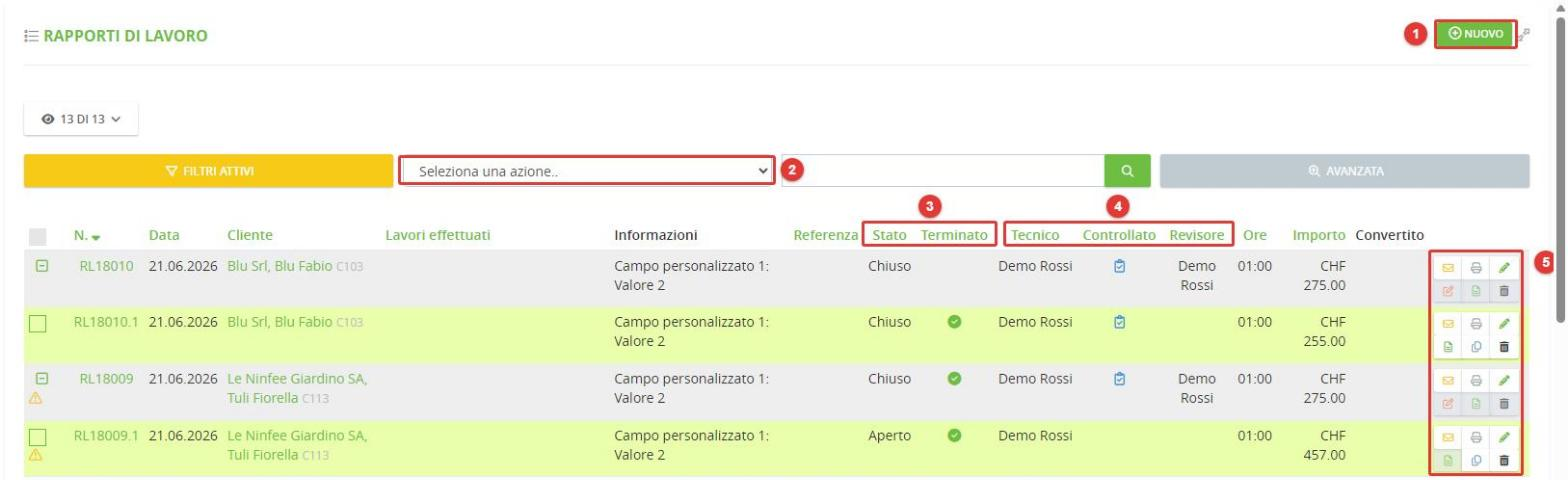
Task: Click into the search text field
Action: tap(942, 171)
